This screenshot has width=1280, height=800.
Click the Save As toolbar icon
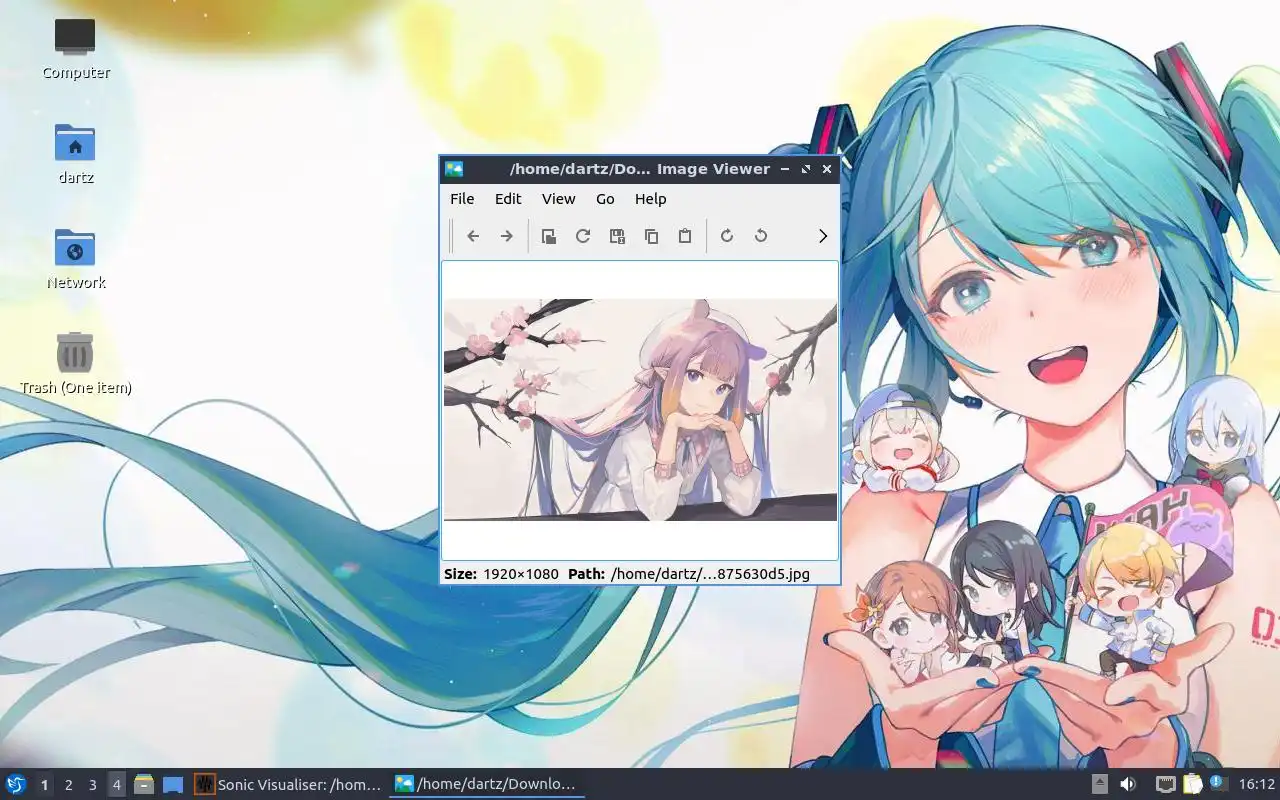click(617, 236)
